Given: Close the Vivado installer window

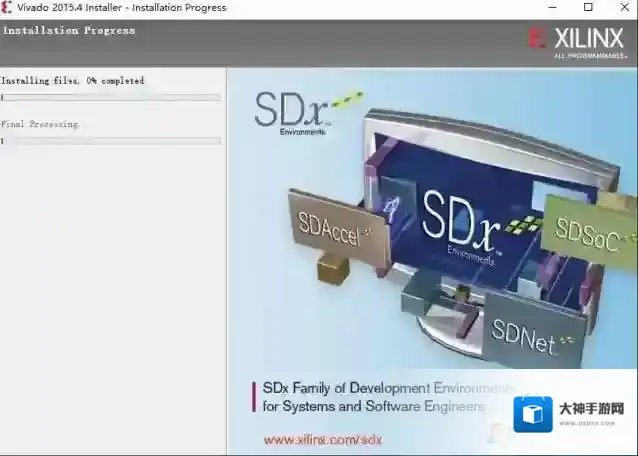Looking at the screenshot, I should [621, 8].
